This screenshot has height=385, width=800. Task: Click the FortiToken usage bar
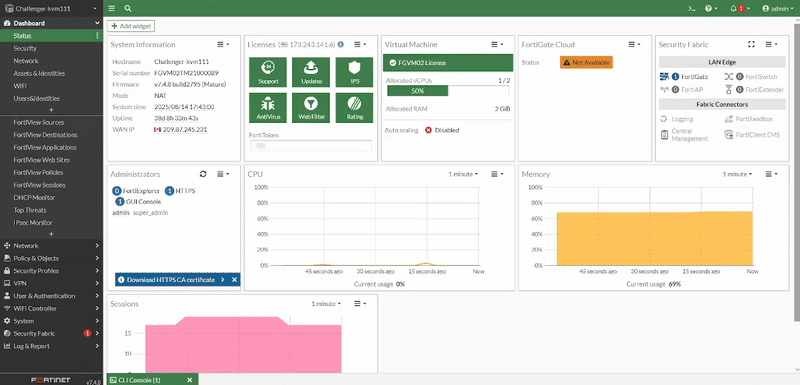310,145
